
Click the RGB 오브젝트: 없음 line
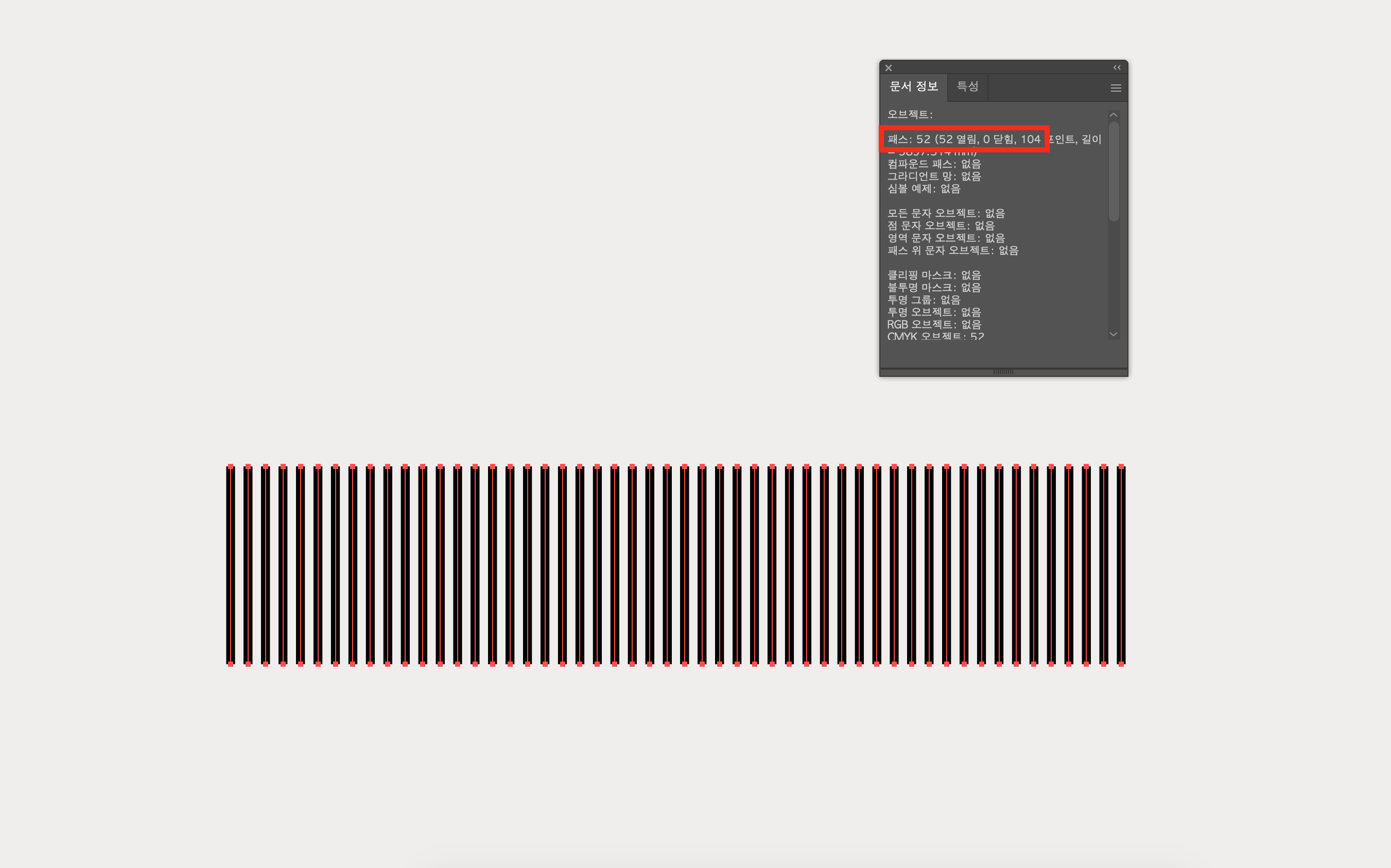pos(934,324)
